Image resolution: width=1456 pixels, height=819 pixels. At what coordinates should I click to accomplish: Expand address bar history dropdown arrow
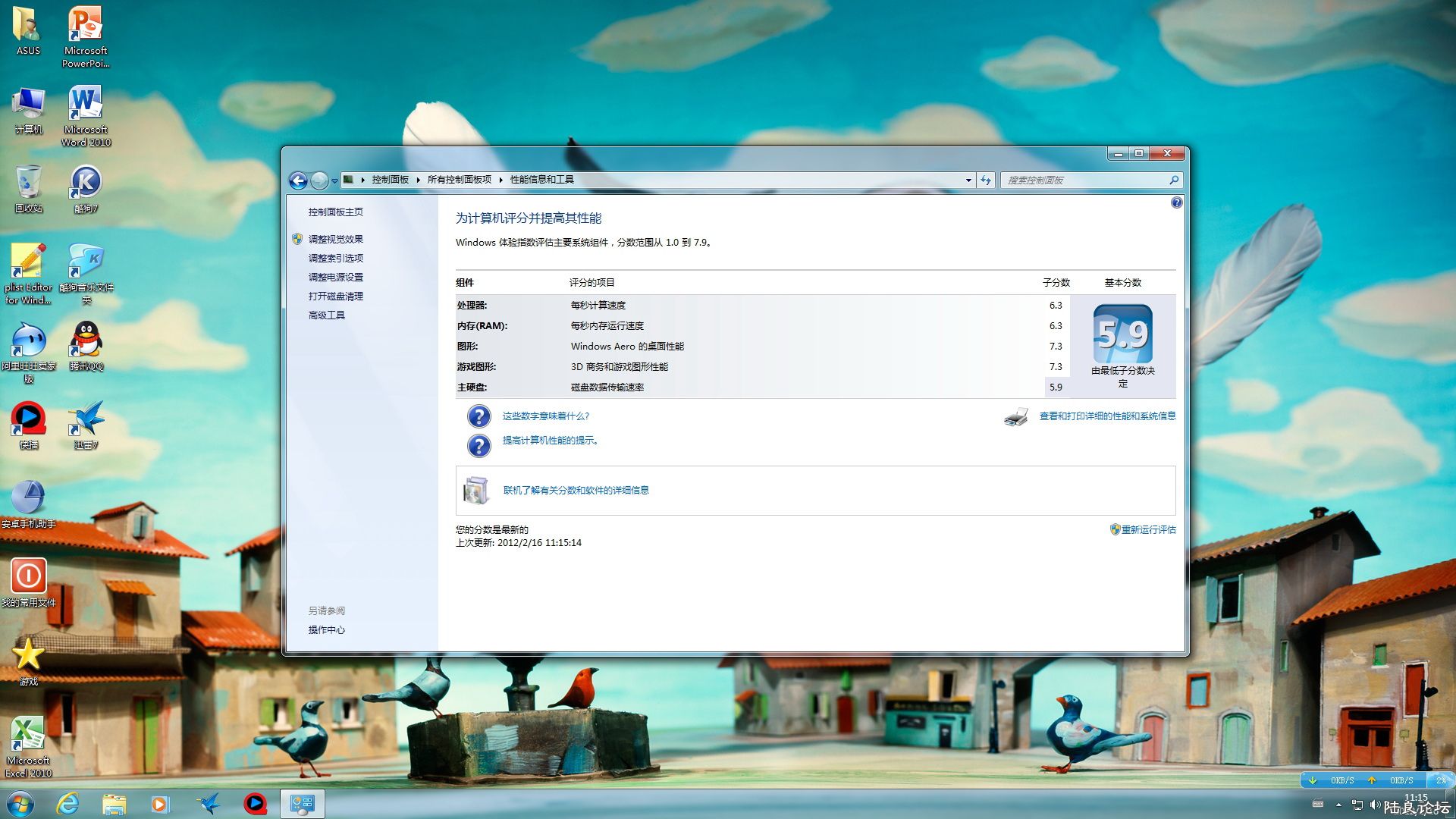968,180
